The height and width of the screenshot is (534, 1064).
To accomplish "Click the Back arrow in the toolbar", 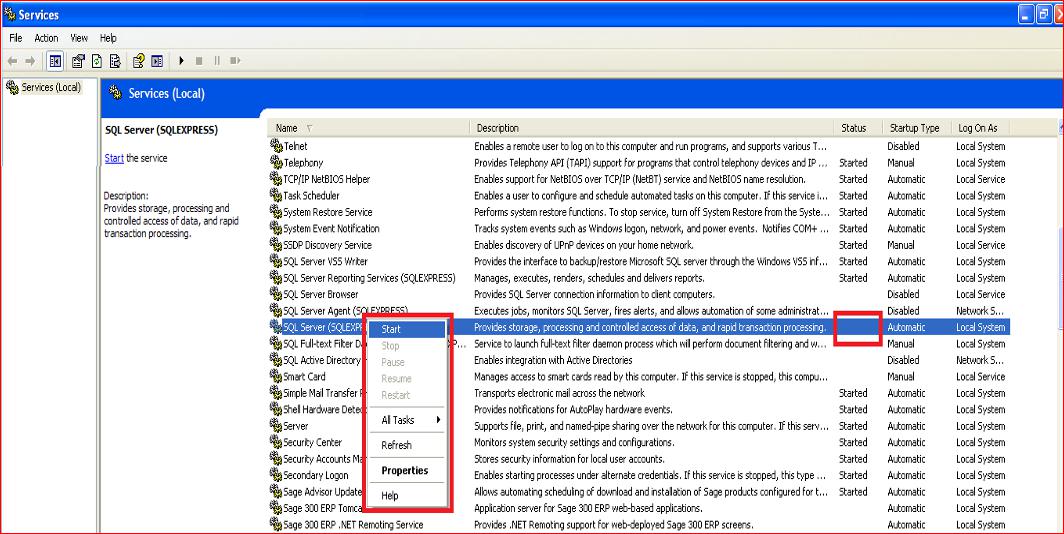I will 12,61.
